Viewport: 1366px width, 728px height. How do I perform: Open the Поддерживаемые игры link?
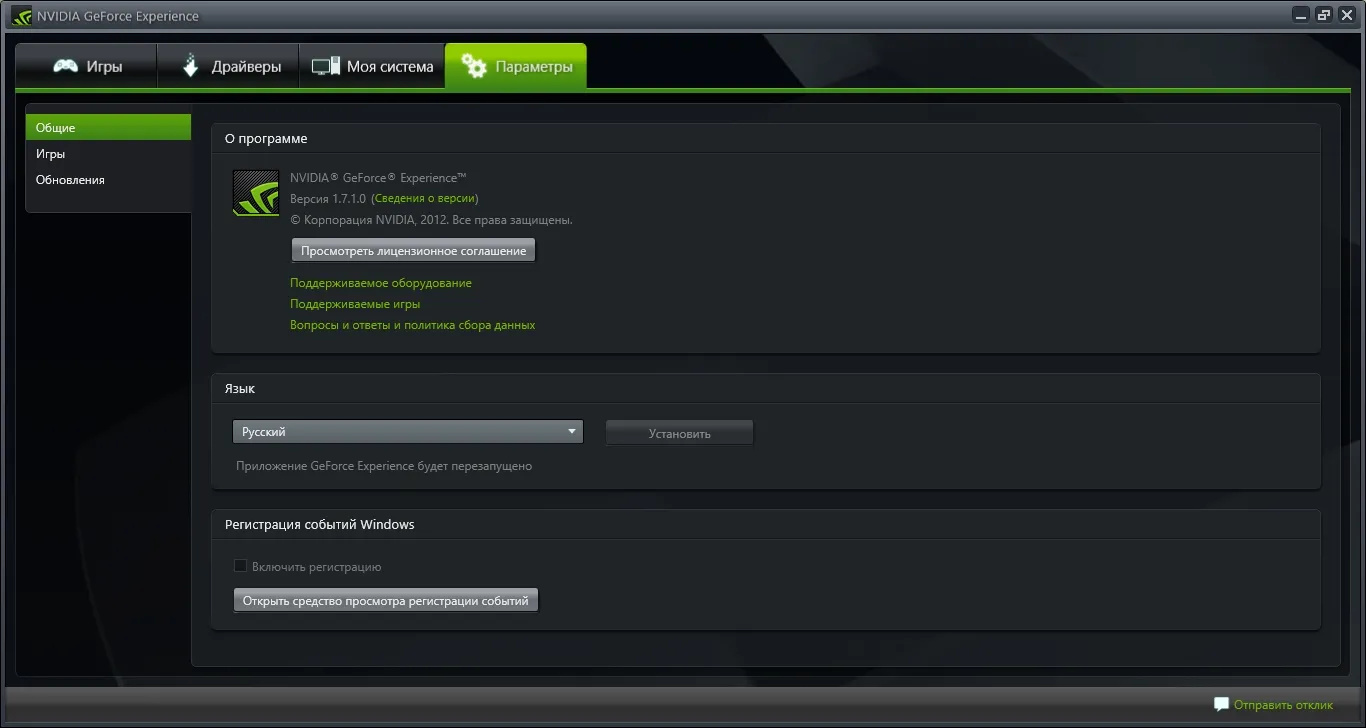tap(355, 304)
